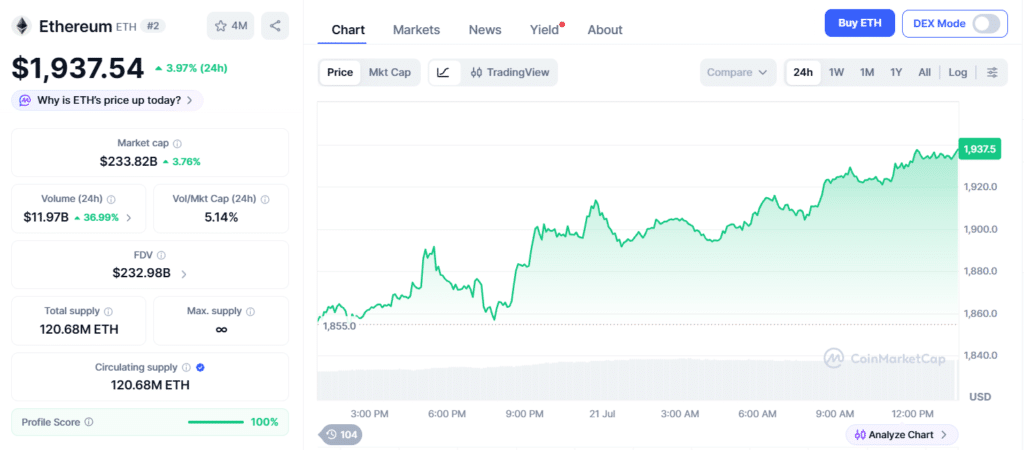
Task: Click Total supply info icon
Action: point(108,312)
